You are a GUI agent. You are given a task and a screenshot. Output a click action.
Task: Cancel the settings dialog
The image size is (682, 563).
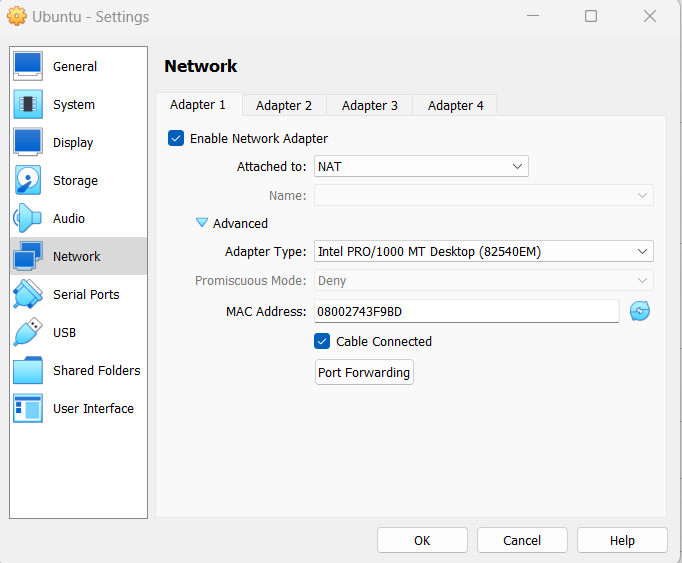point(522,540)
